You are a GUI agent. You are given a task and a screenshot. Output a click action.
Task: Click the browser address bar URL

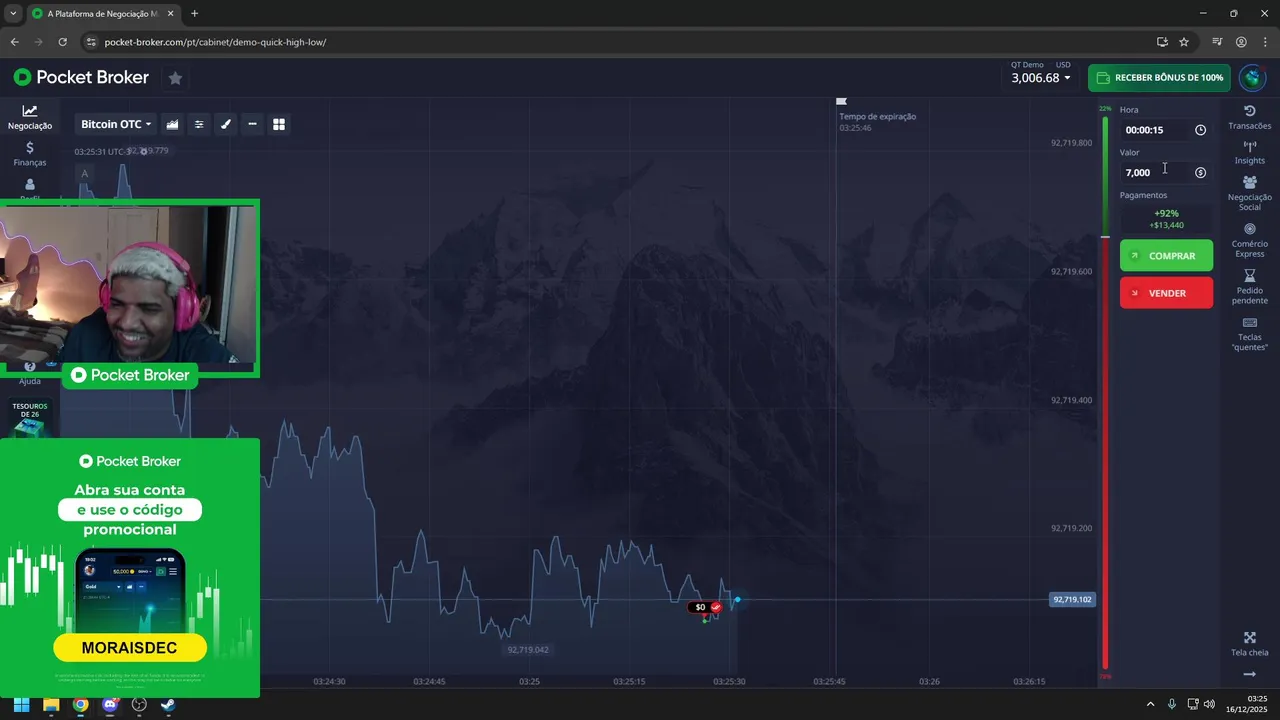point(215,42)
